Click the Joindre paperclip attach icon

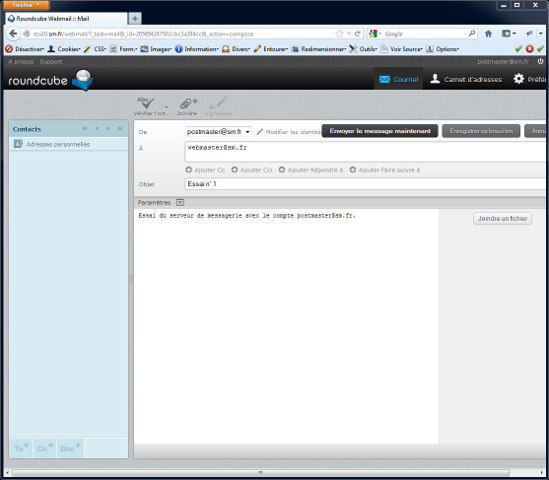click(x=188, y=103)
